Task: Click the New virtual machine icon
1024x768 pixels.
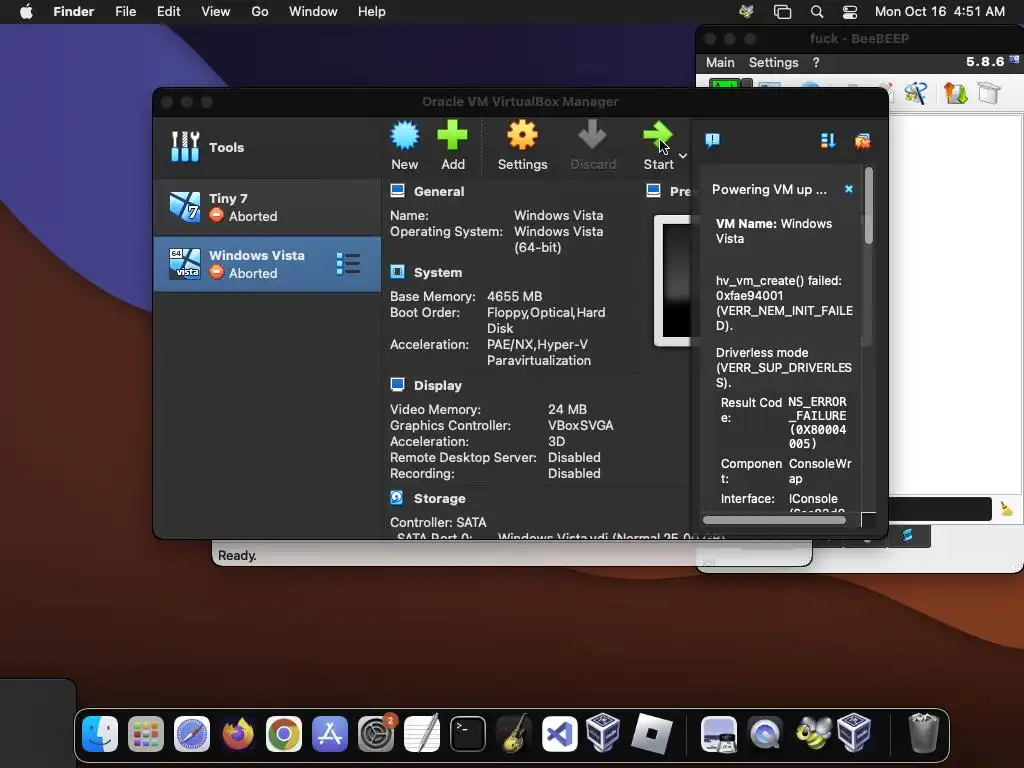Action: [405, 136]
